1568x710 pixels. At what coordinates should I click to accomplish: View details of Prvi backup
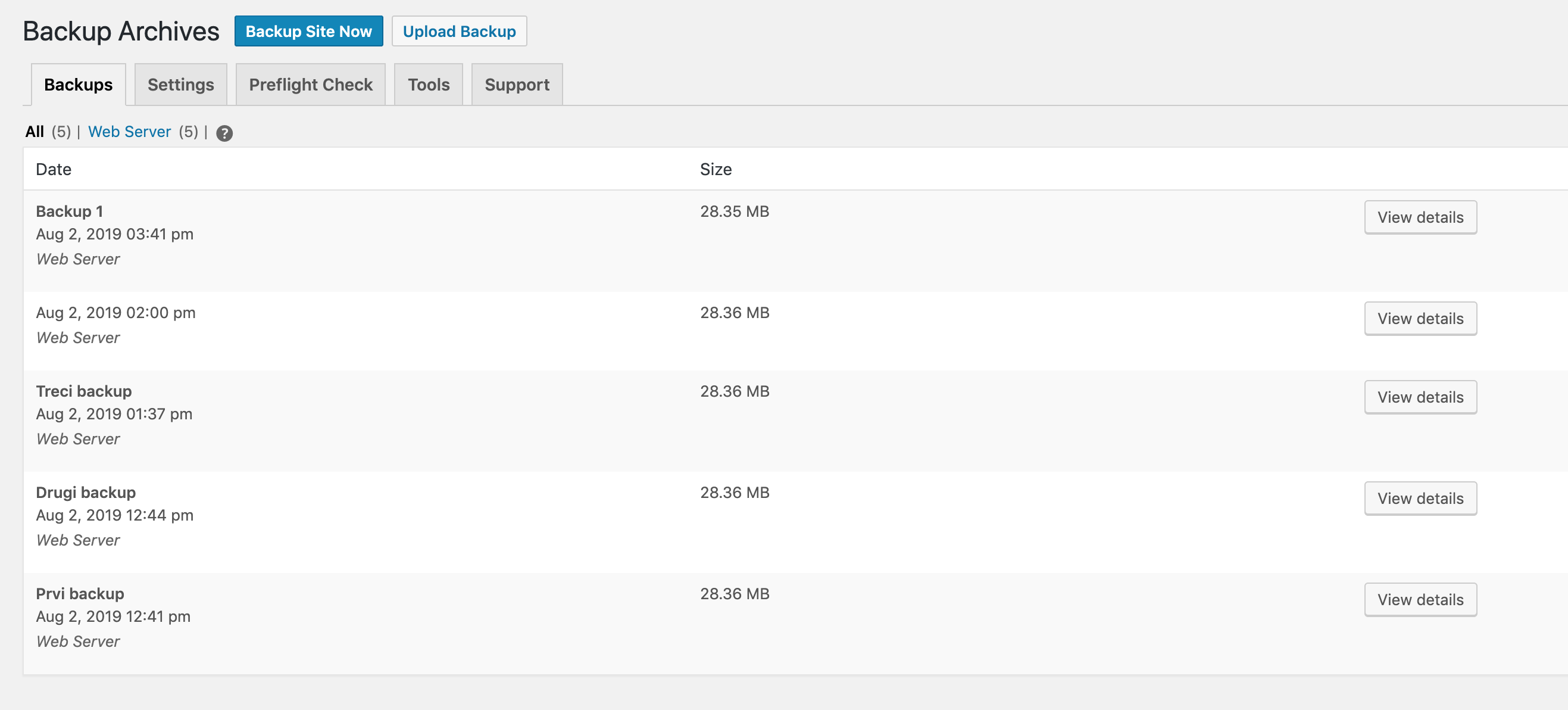1420,599
